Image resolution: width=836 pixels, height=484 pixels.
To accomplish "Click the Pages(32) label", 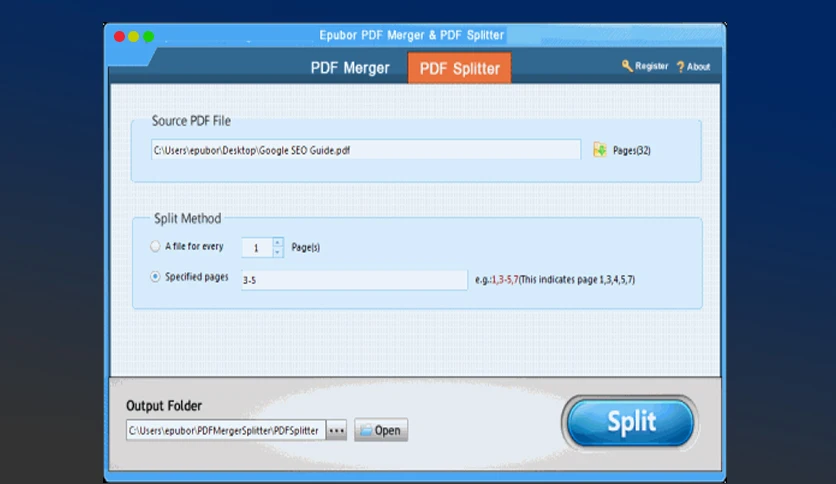I will (632, 151).
